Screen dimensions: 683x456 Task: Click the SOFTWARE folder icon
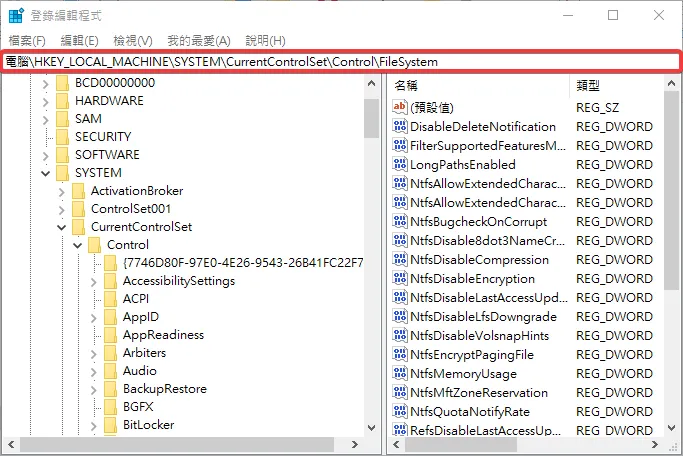point(63,155)
